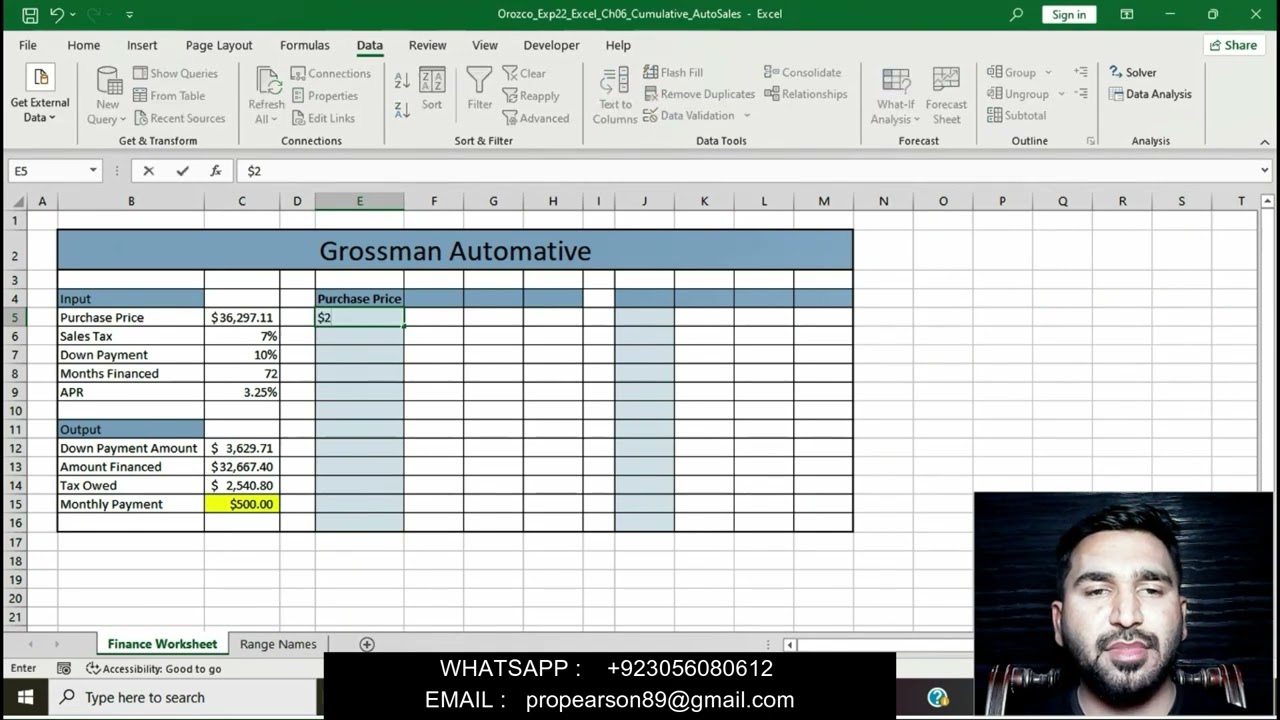This screenshot has height=720, width=1280.
Task: Cancel entry with formula bar X
Action: tap(149, 171)
